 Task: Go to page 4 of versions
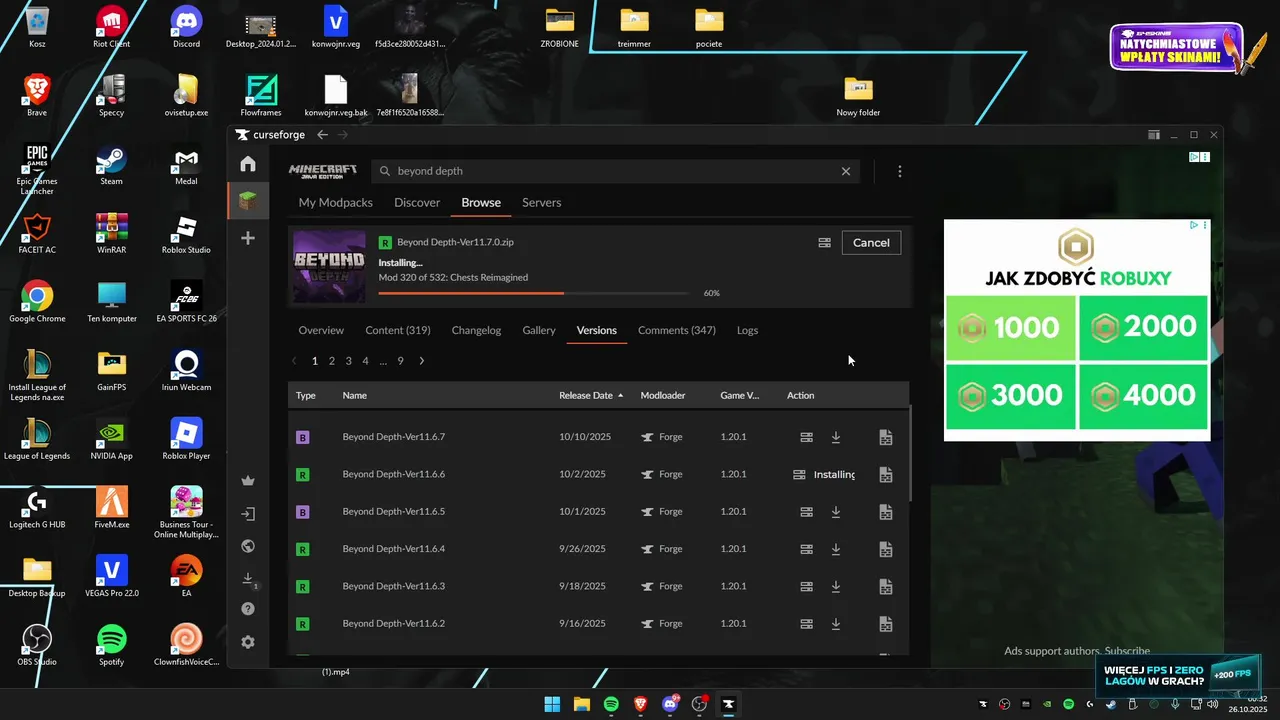coord(365,361)
